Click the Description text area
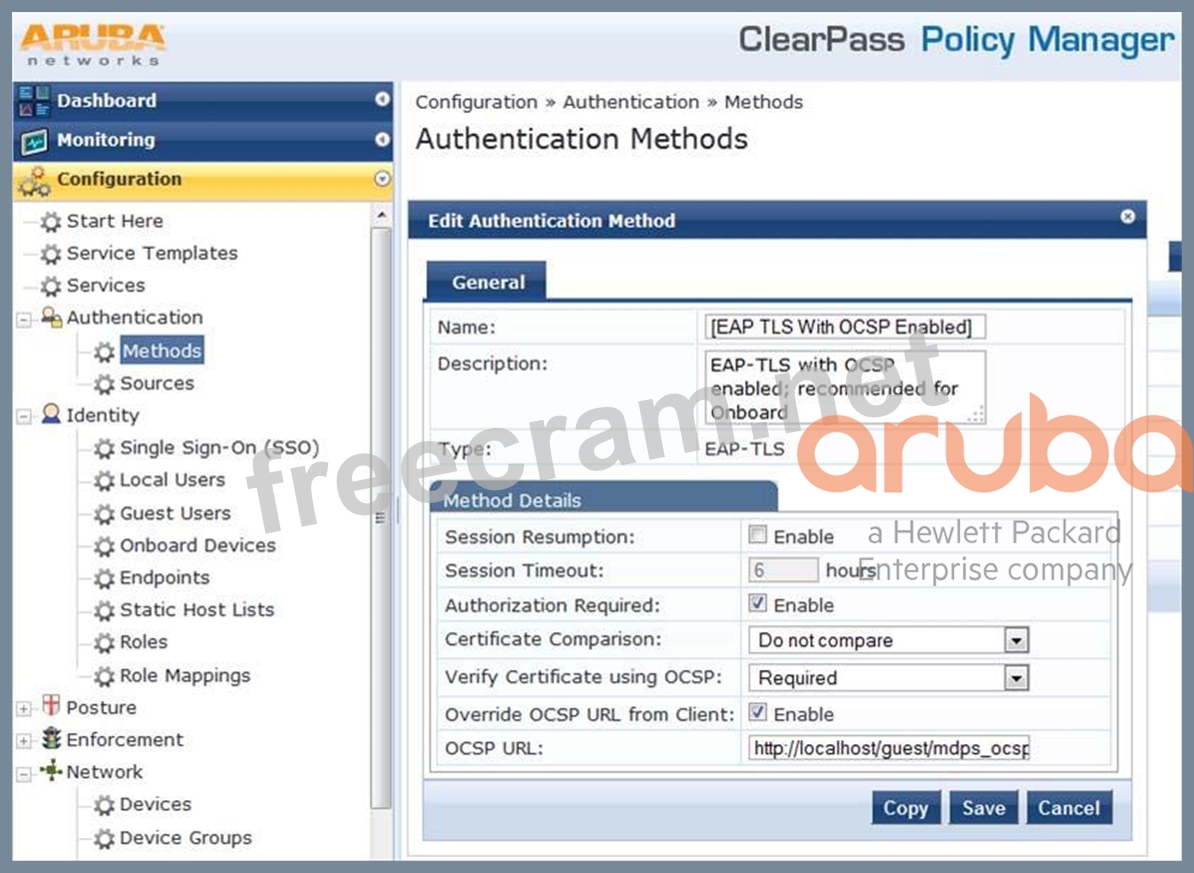The height and width of the screenshot is (873, 1194). tap(845, 387)
